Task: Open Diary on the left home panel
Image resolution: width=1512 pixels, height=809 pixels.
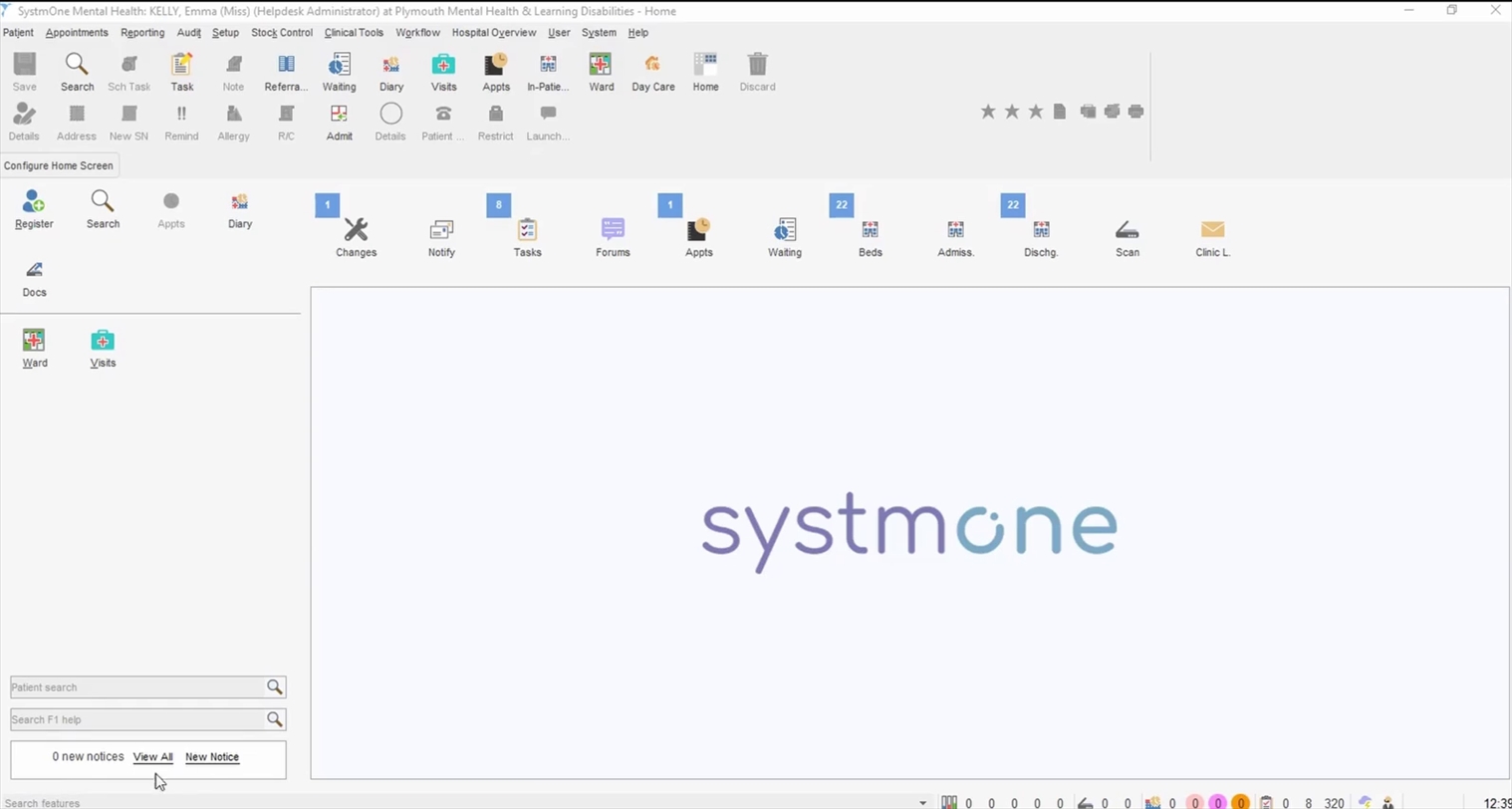Action: point(240,209)
